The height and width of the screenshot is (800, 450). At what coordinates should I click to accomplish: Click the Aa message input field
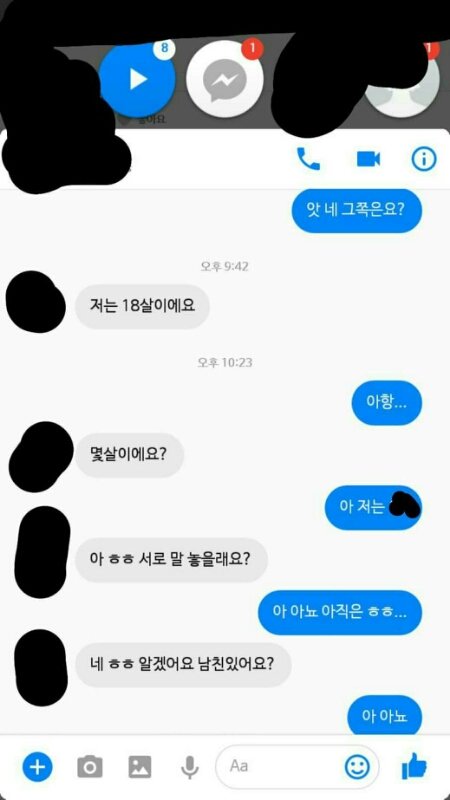(x=297, y=766)
